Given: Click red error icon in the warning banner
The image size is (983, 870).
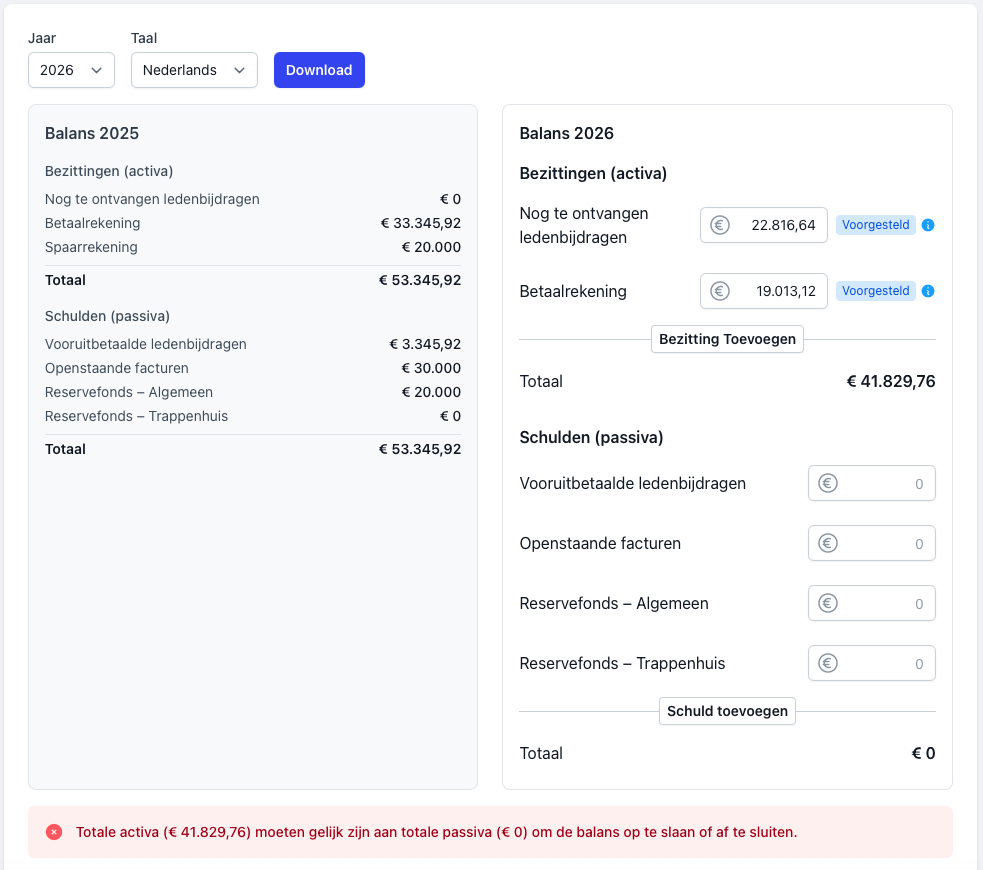Looking at the screenshot, I should pyautogui.click(x=54, y=832).
